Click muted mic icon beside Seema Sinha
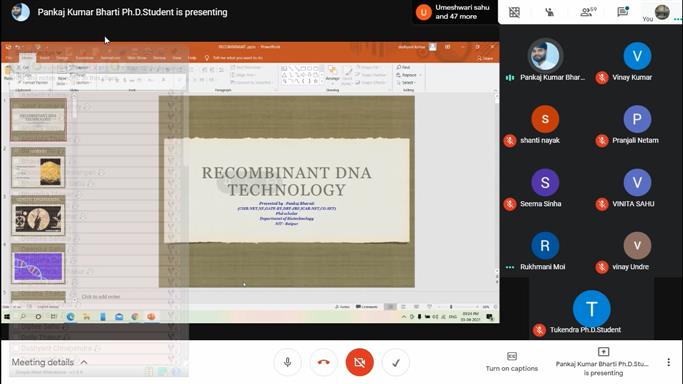This screenshot has height=384, width=683. coord(510,204)
